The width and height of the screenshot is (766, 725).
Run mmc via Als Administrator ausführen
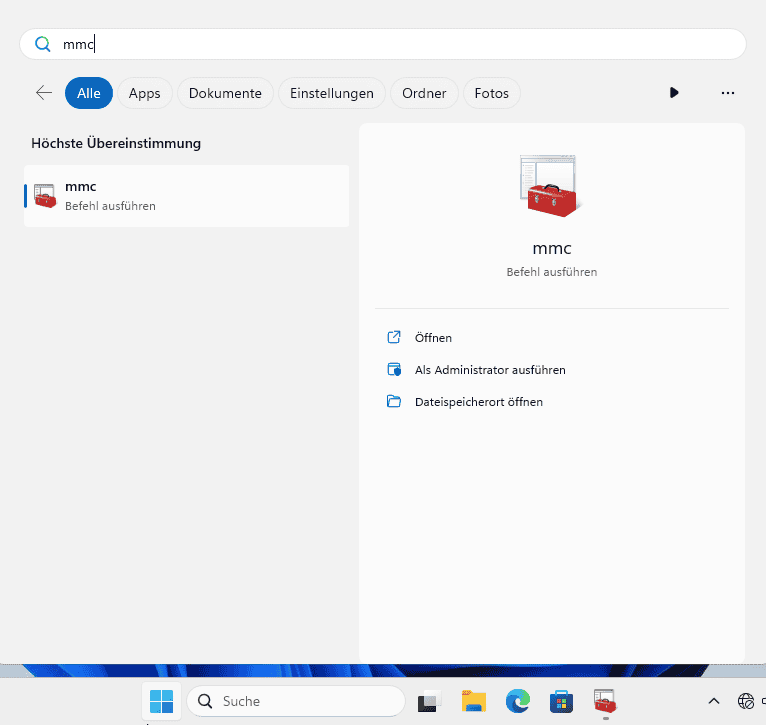(489, 370)
